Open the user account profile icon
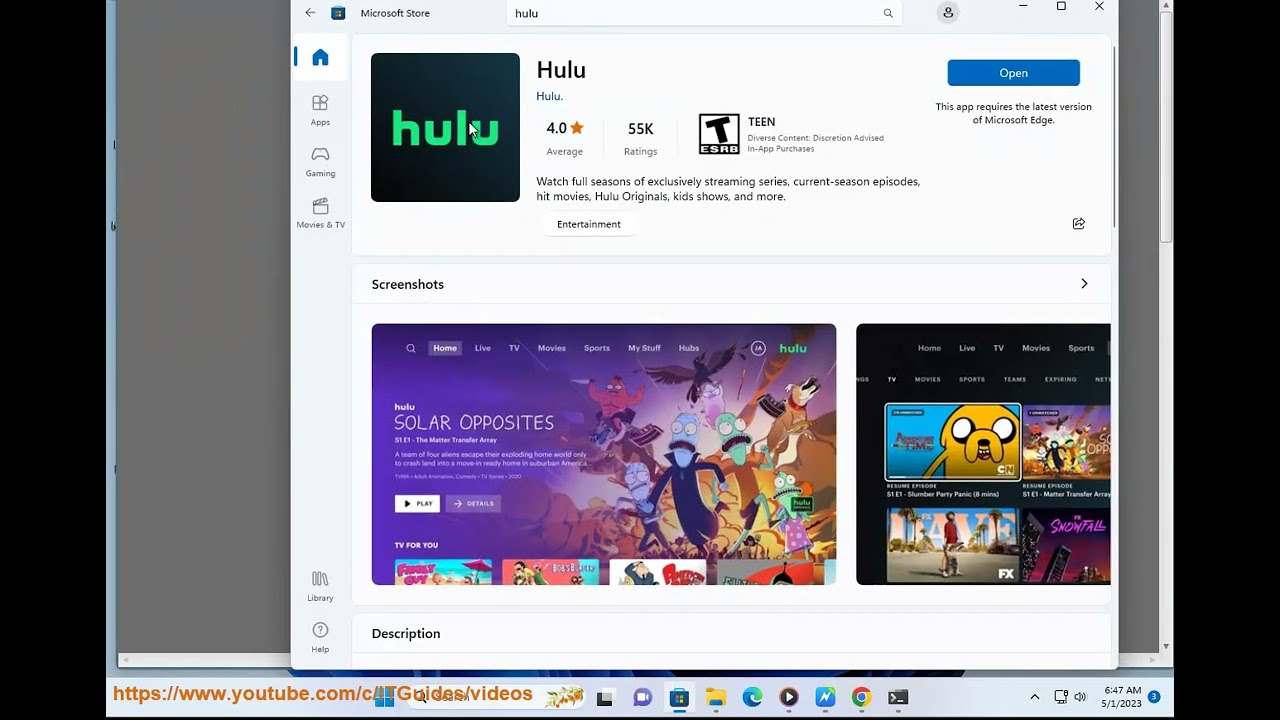Image resolution: width=1280 pixels, height=720 pixels. point(948,12)
